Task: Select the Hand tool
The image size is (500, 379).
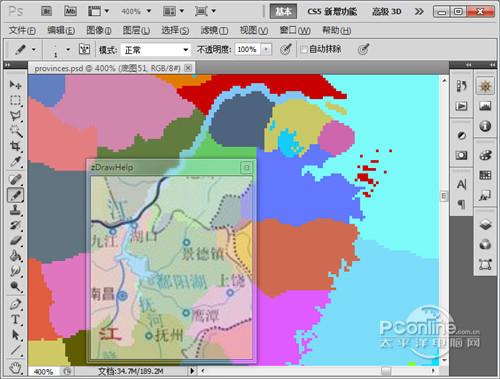Action: coord(15,367)
